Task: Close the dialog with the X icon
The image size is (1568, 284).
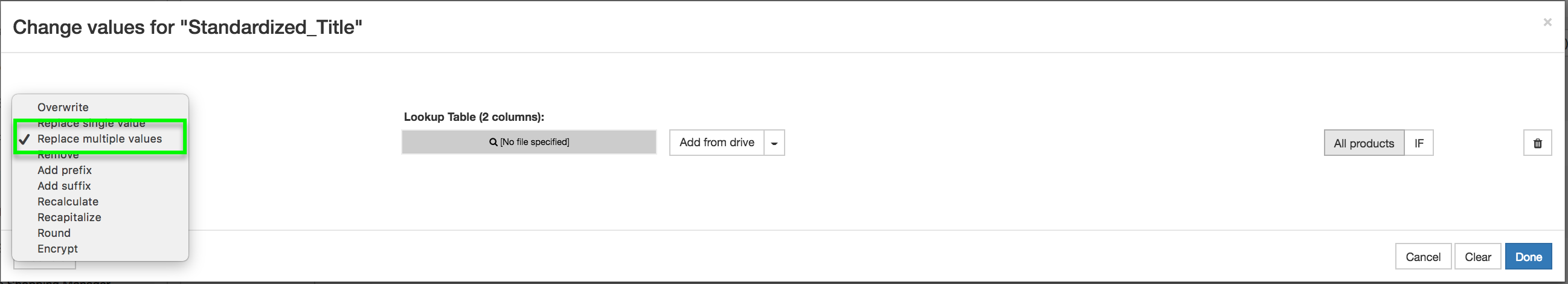Action: pos(1547,22)
